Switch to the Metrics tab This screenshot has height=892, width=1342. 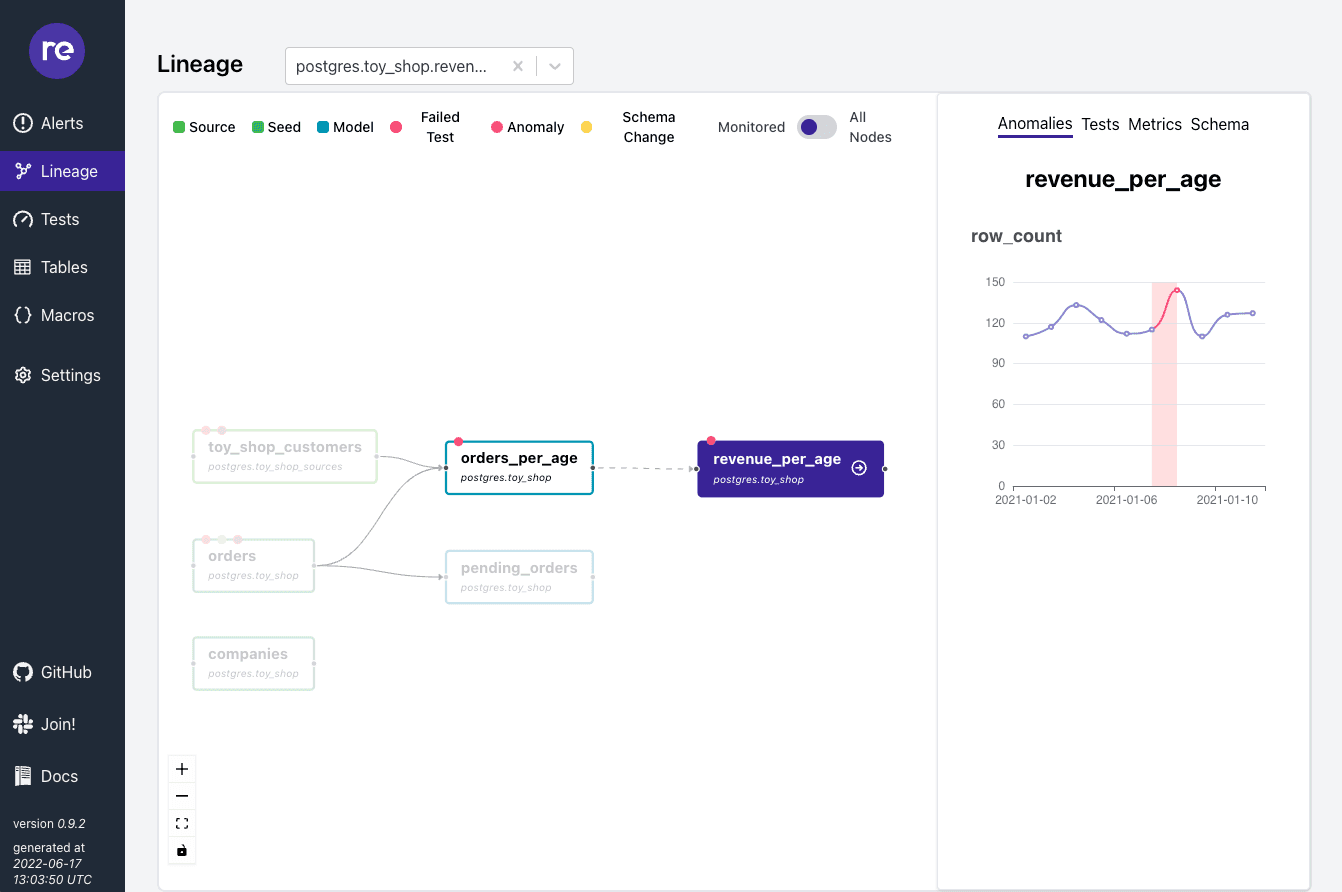[x=1155, y=124]
